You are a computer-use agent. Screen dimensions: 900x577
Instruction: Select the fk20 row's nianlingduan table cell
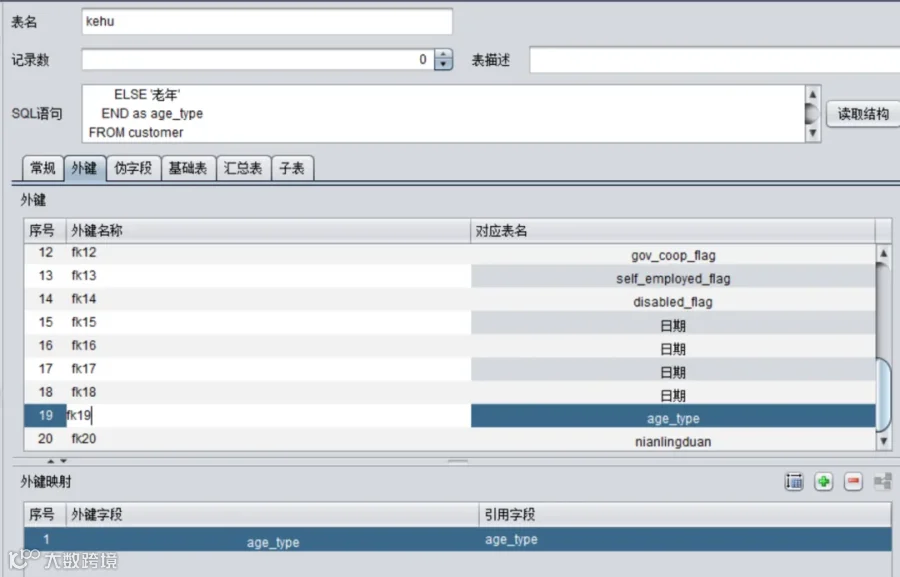click(673, 442)
